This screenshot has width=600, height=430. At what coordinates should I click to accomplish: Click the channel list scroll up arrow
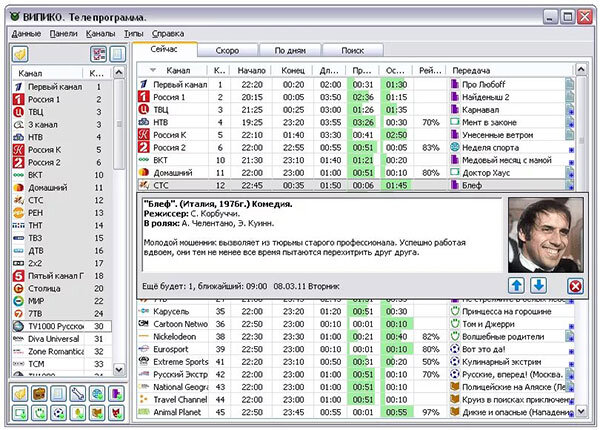click(119, 72)
